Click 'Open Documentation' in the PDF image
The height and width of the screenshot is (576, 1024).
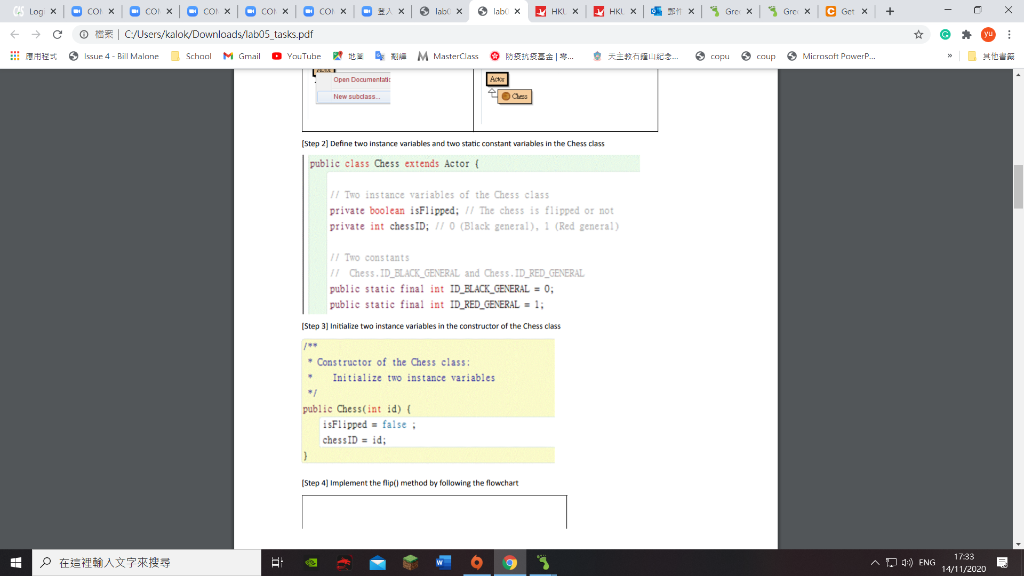(361, 80)
